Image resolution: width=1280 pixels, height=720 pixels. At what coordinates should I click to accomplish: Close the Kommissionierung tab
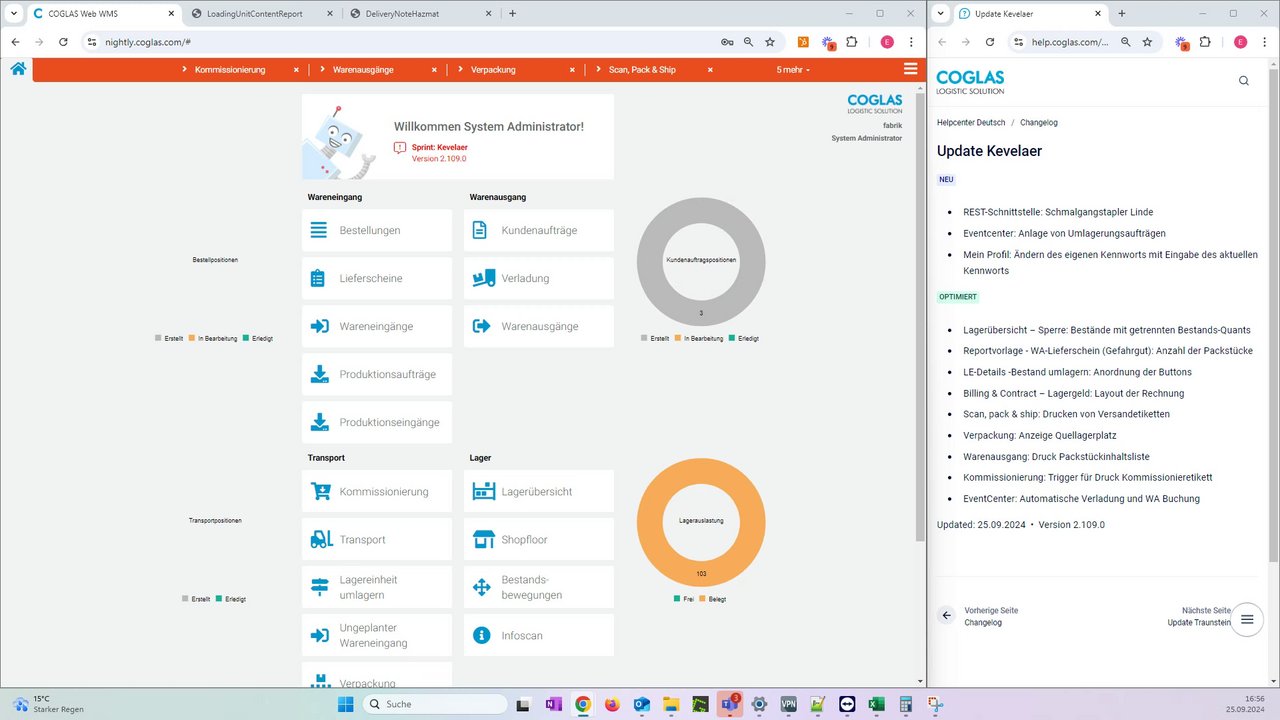pyautogui.click(x=296, y=70)
